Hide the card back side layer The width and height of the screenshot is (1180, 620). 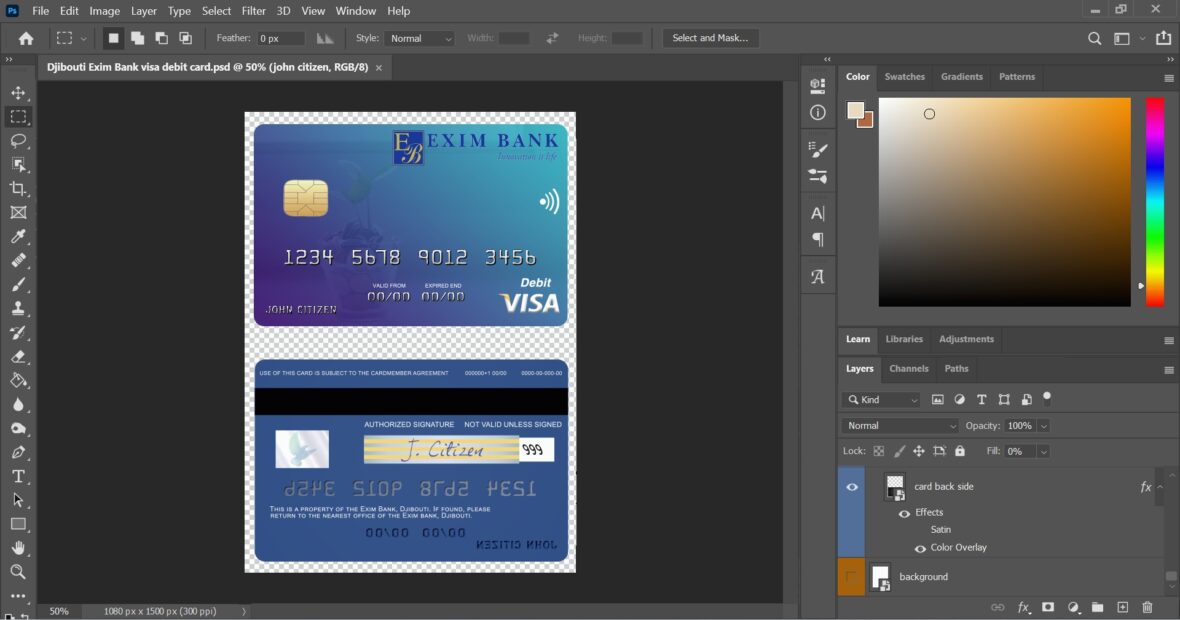click(851, 487)
